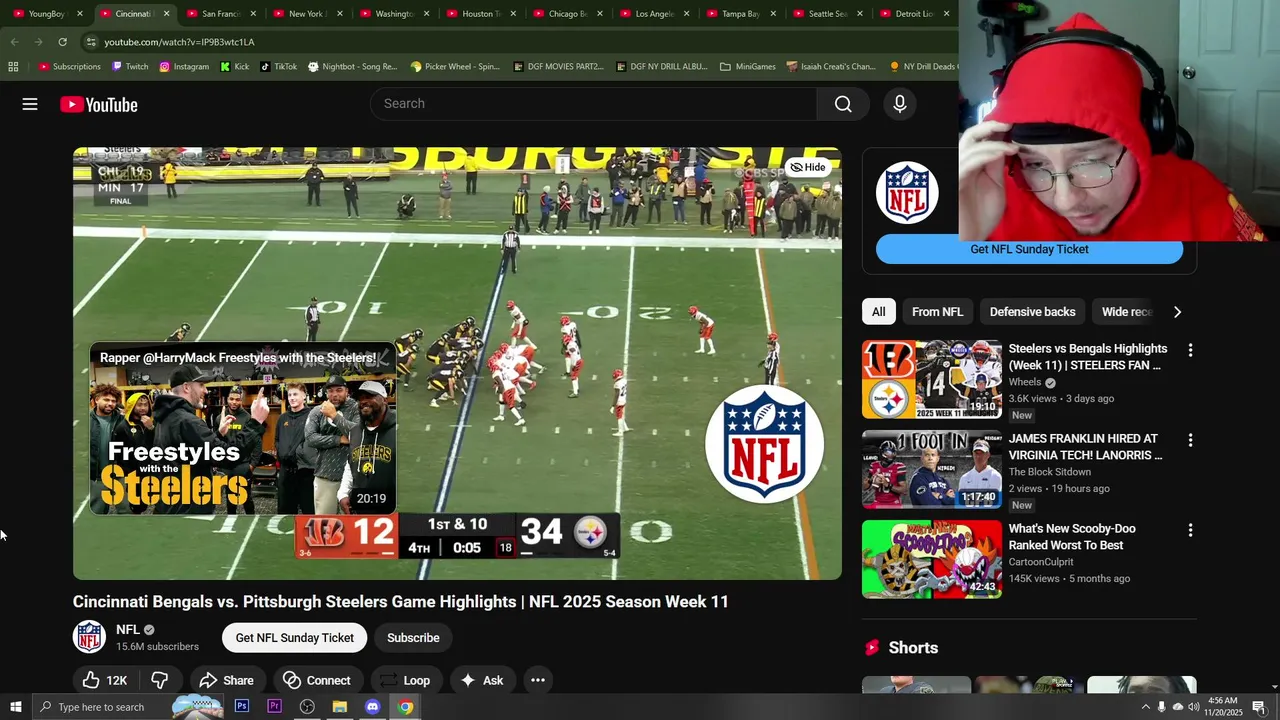Click the NFL shield in sidebar banner
1280x720 pixels.
(907, 192)
